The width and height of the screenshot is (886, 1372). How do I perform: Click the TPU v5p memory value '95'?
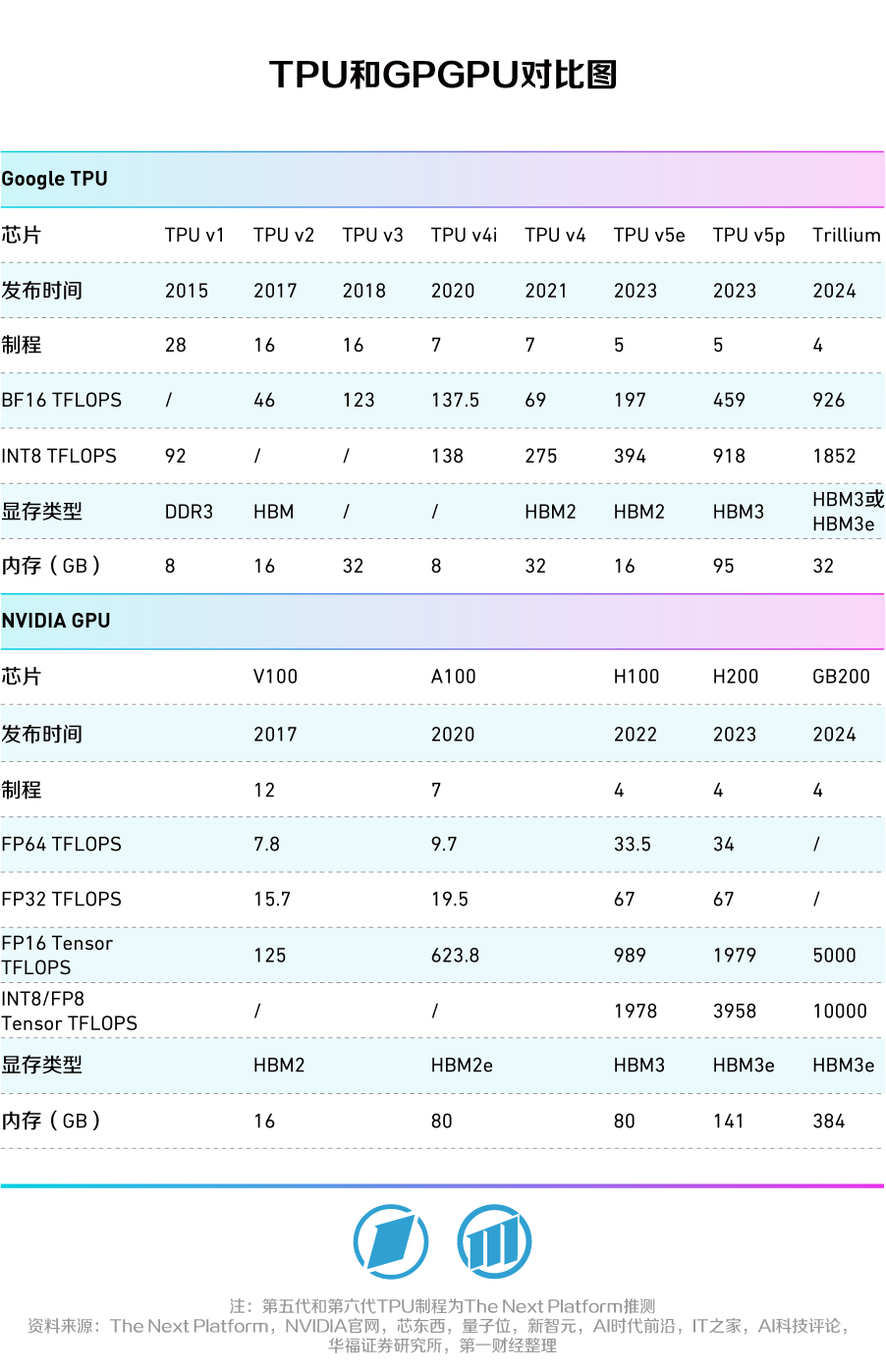[723, 566]
